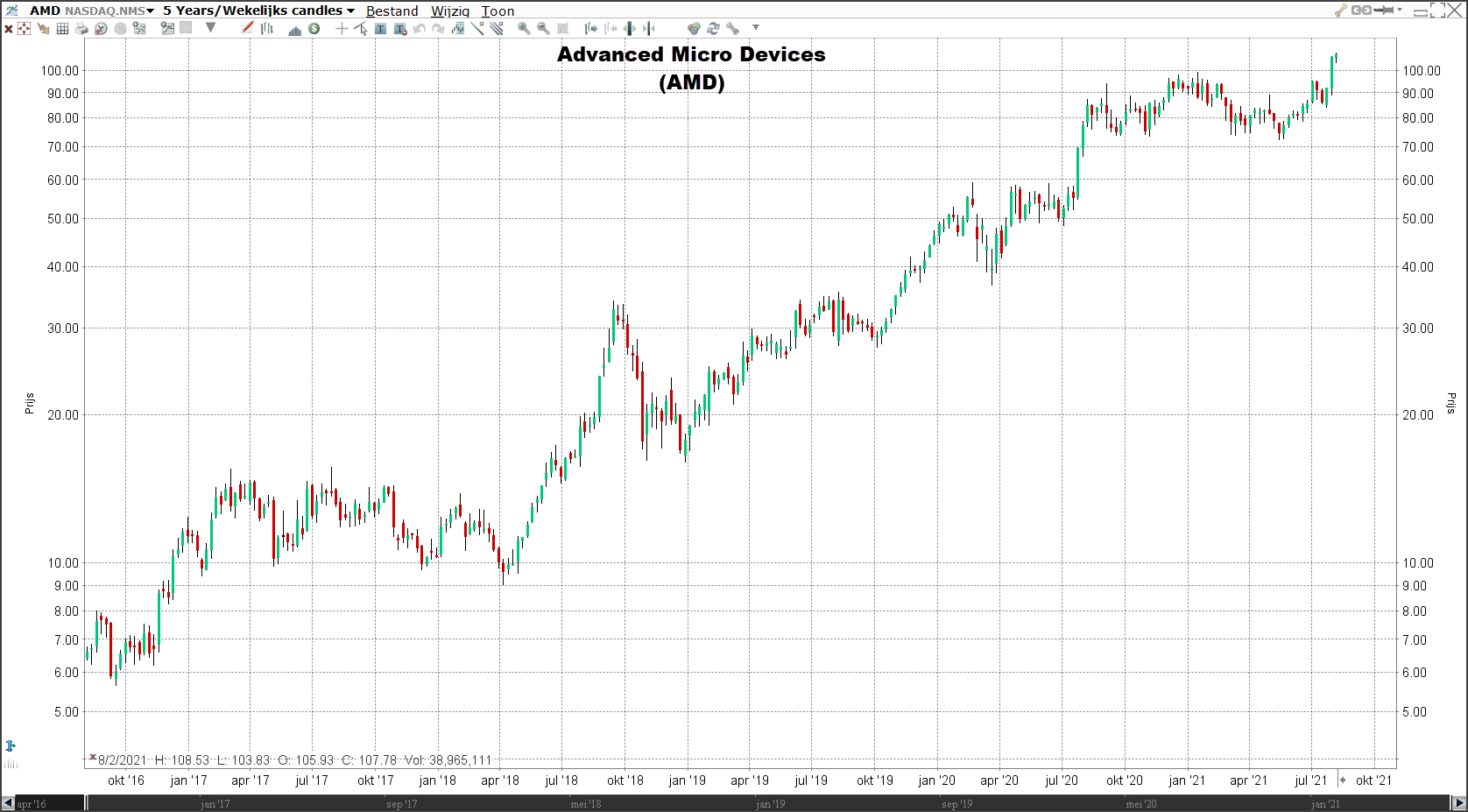Add a text label with T tool

click(x=380, y=29)
